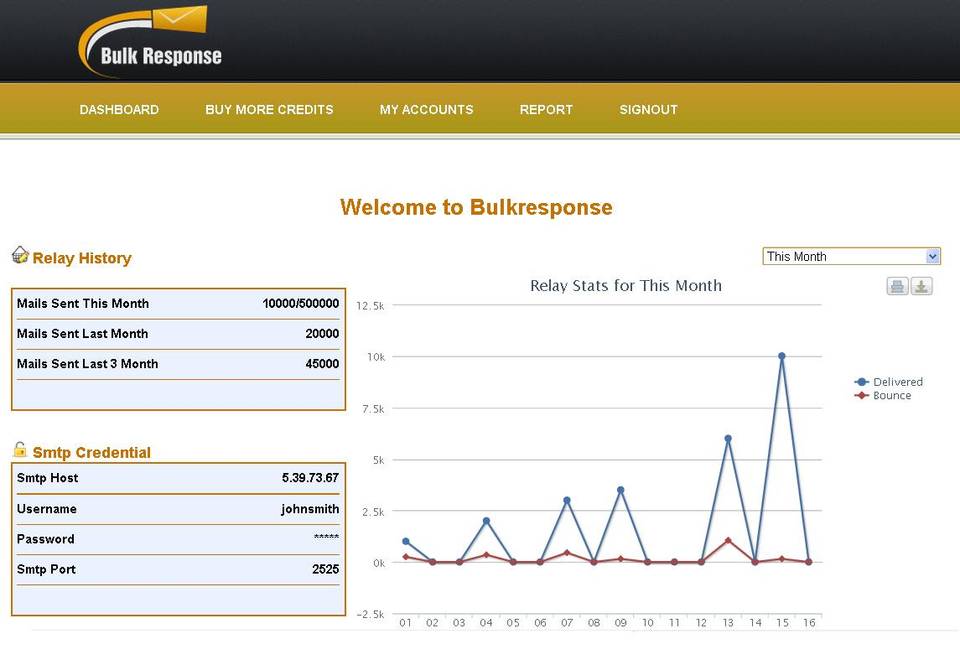Open the This Month period dropdown
This screenshot has width=960, height=650.
point(851,257)
